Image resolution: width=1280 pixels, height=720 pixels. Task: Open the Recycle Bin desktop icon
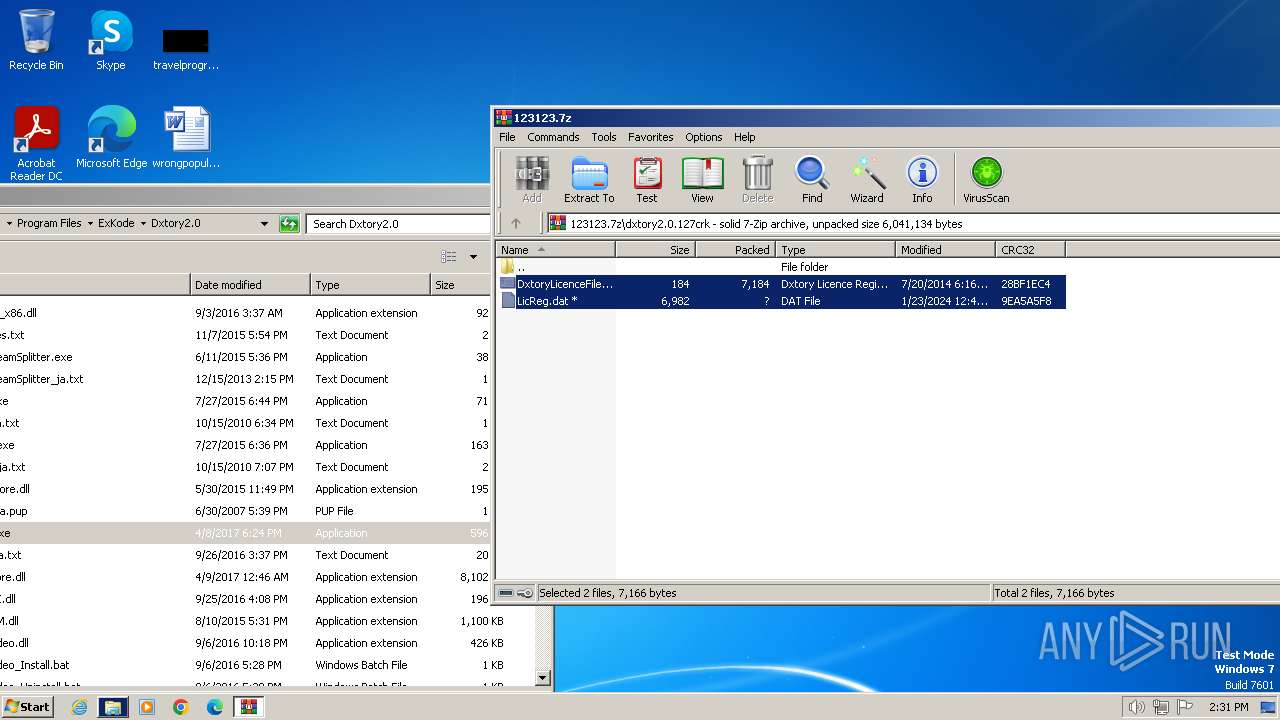click(x=36, y=40)
